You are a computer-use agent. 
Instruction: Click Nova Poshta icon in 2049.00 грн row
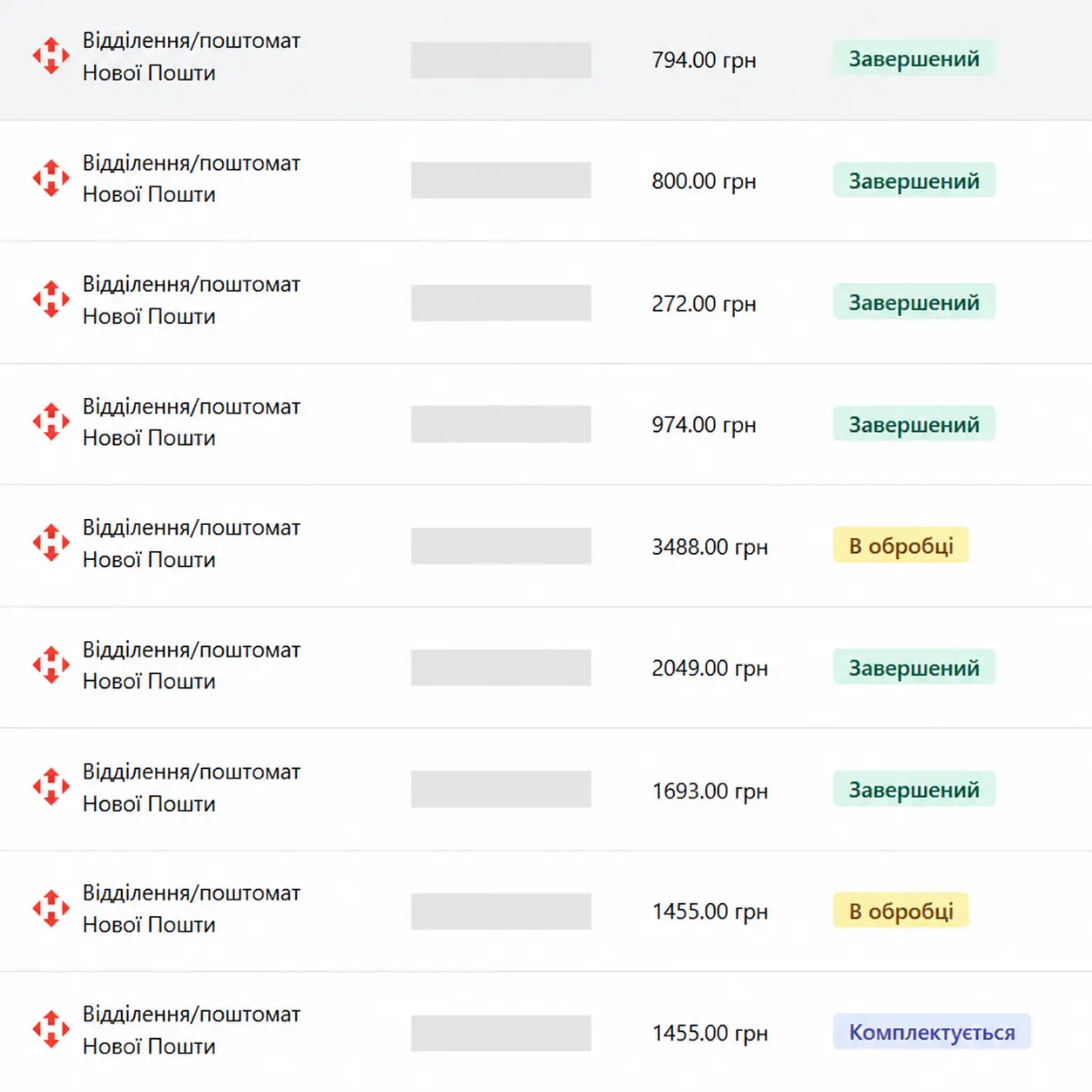click(x=51, y=665)
